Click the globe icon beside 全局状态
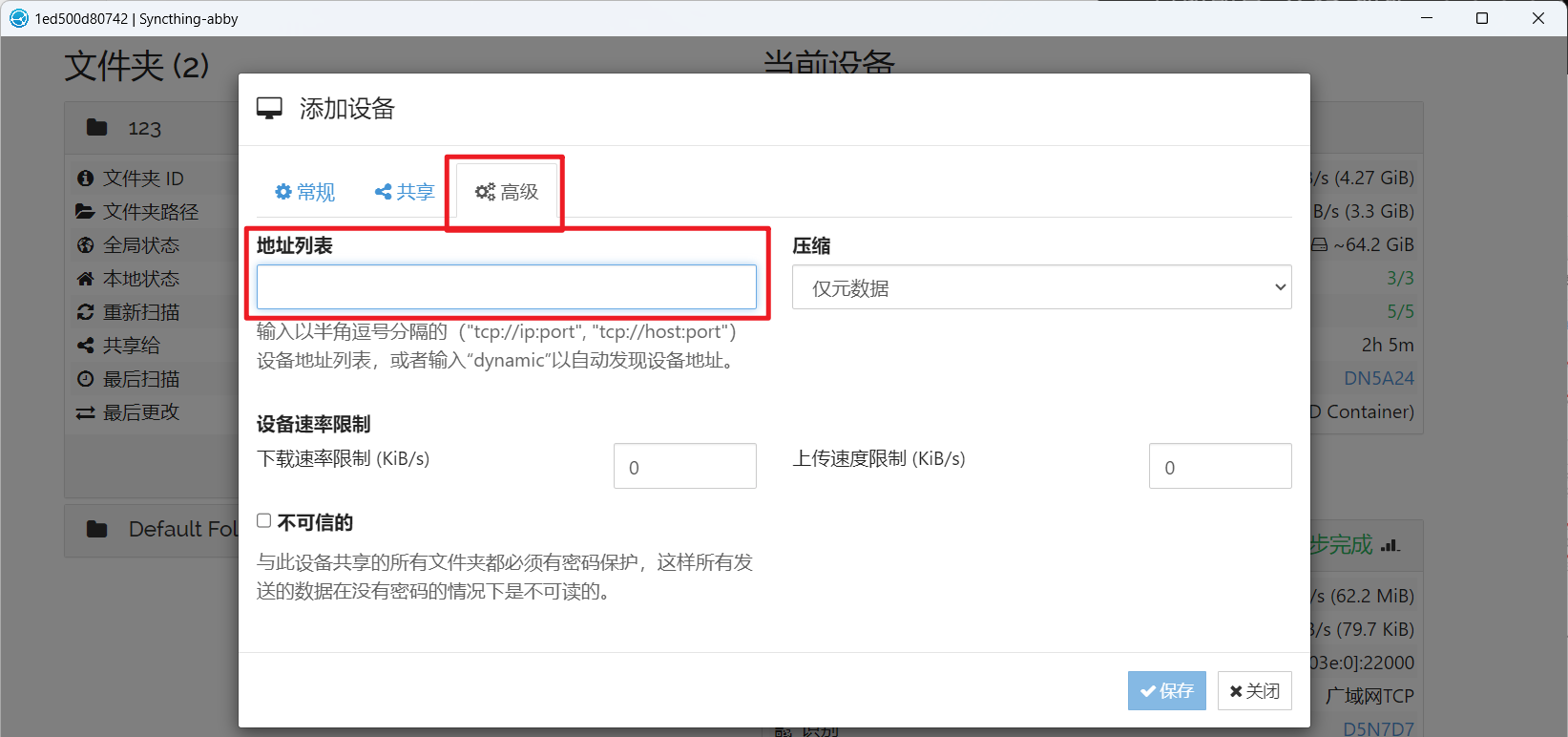1568x737 pixels. pos(86,245)
